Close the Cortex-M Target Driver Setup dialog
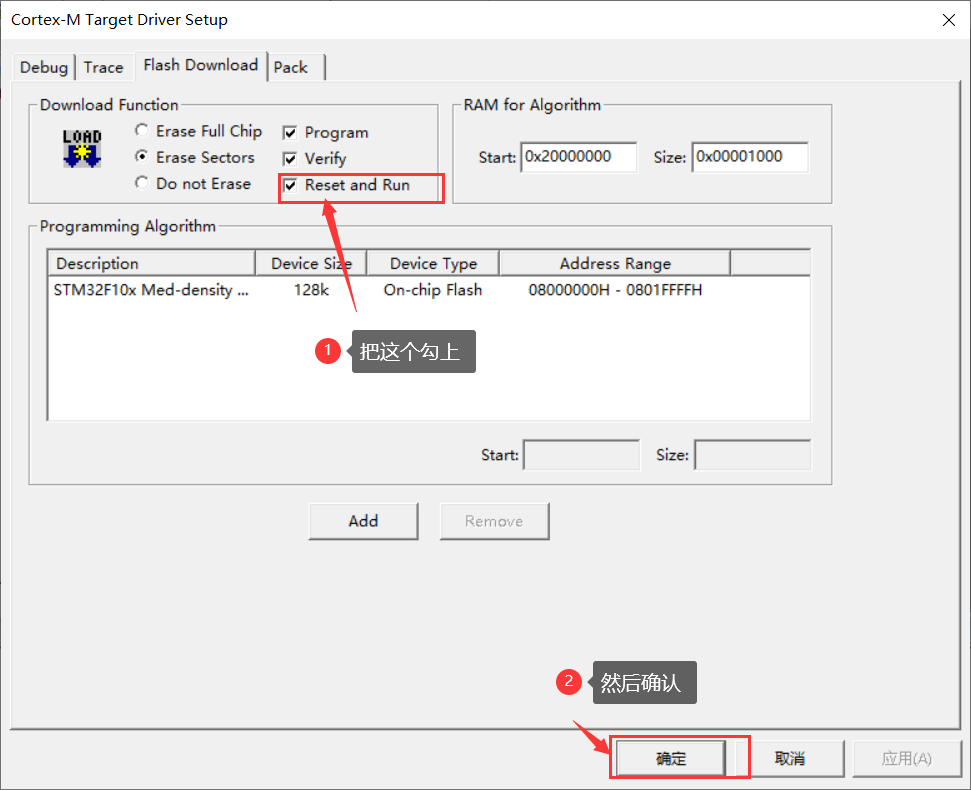This screenshot has height=790, width=971. coord(949,20)
